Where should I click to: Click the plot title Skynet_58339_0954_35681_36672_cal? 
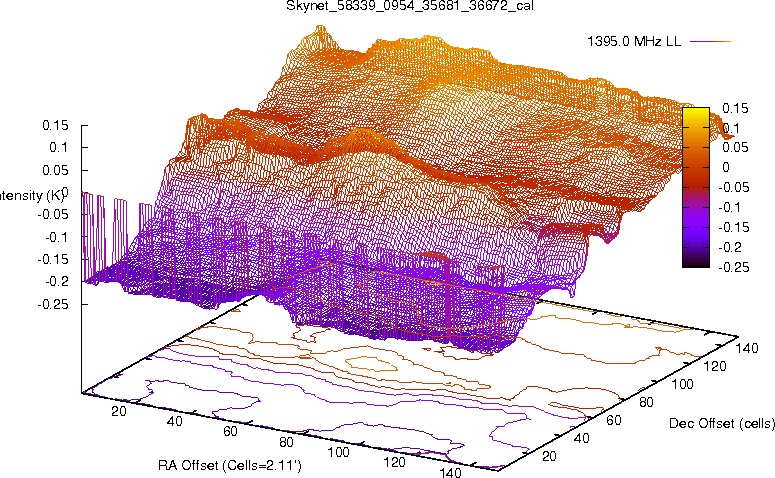(410, 6)
